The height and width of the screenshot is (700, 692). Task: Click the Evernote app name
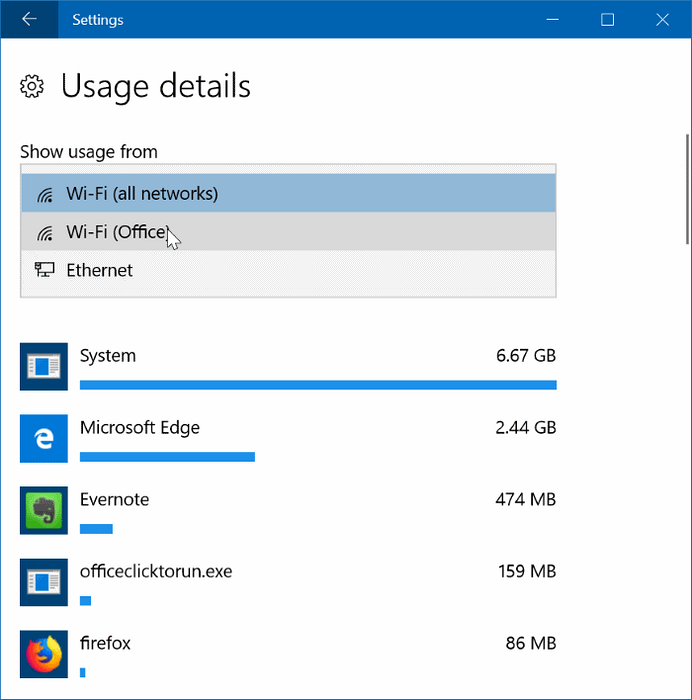pos(115,500)
